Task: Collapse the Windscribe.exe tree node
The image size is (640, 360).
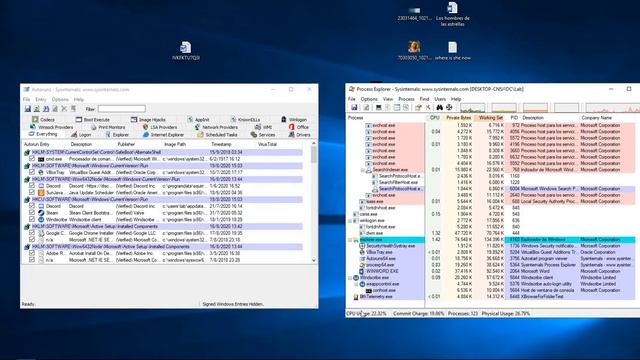Action: pyautogui.click(x=350, y=278)
